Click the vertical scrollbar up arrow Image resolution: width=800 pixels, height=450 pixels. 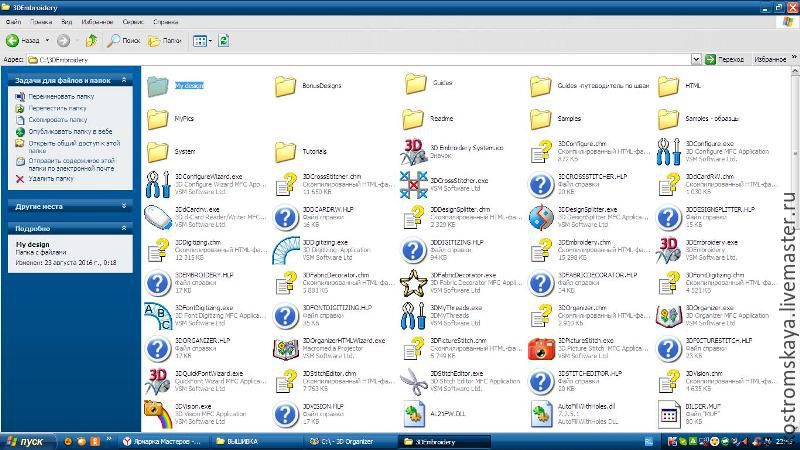[795, 71]
